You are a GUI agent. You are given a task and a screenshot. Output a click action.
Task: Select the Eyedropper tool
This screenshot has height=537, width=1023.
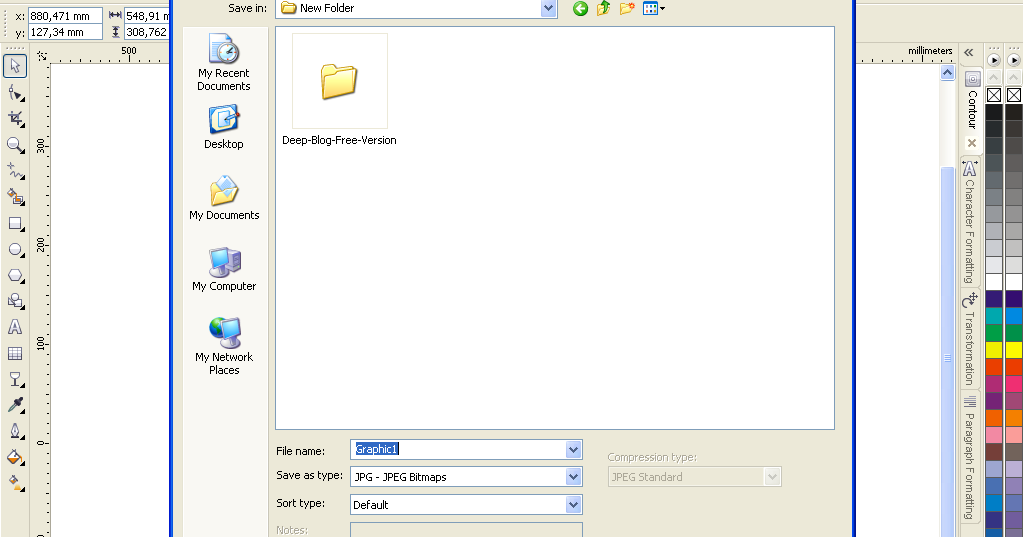coord(15,405)
